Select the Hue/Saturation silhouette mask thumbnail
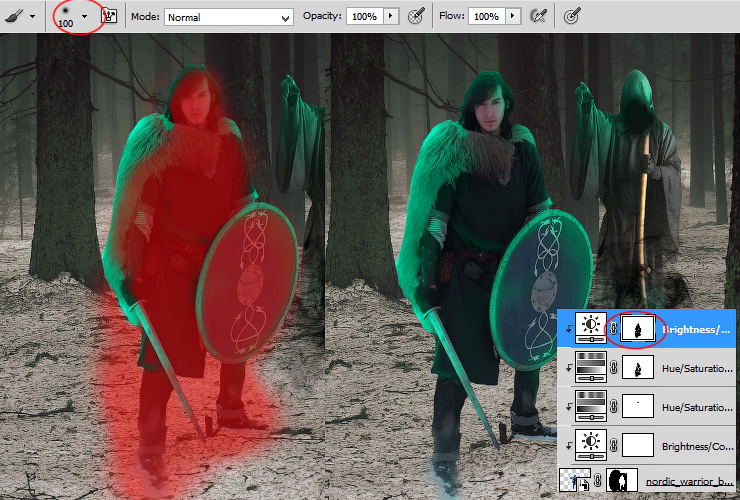This screenshot has width=740, height=500. (x=638, y=367)
